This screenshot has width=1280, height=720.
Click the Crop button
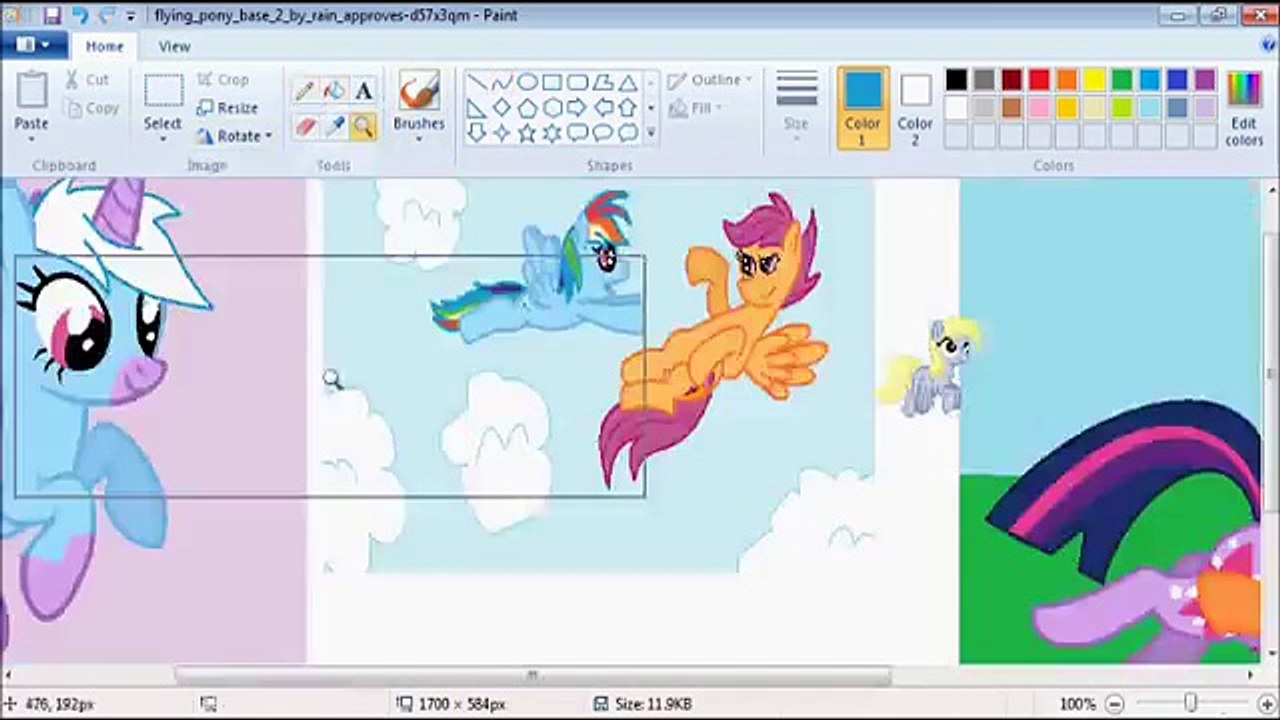coord(223,80)
